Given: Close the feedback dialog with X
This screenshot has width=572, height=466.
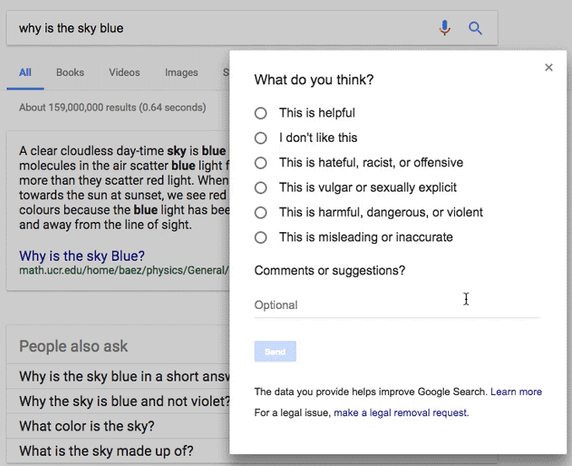Looking at the screenshot, I should (x=548, y=67).
